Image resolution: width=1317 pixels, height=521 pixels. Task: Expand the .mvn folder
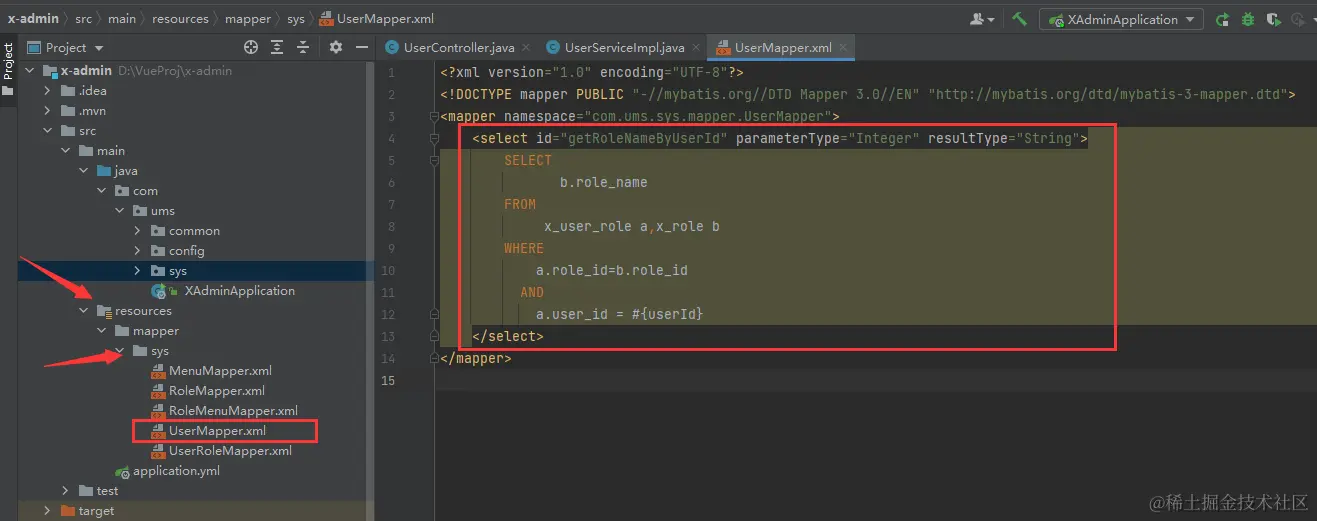coord(47,111)
